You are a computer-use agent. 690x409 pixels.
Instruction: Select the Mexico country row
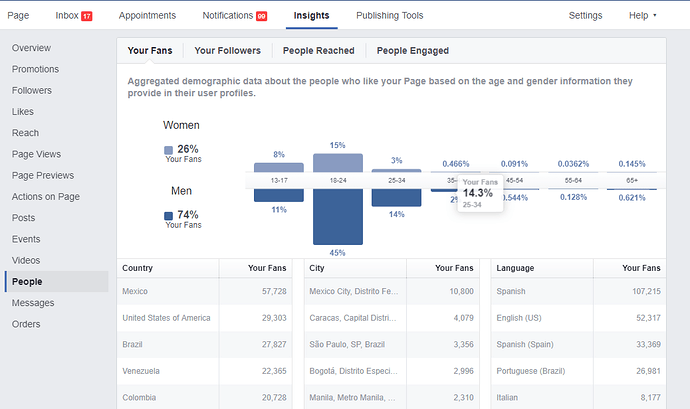[x=204, y=291]
